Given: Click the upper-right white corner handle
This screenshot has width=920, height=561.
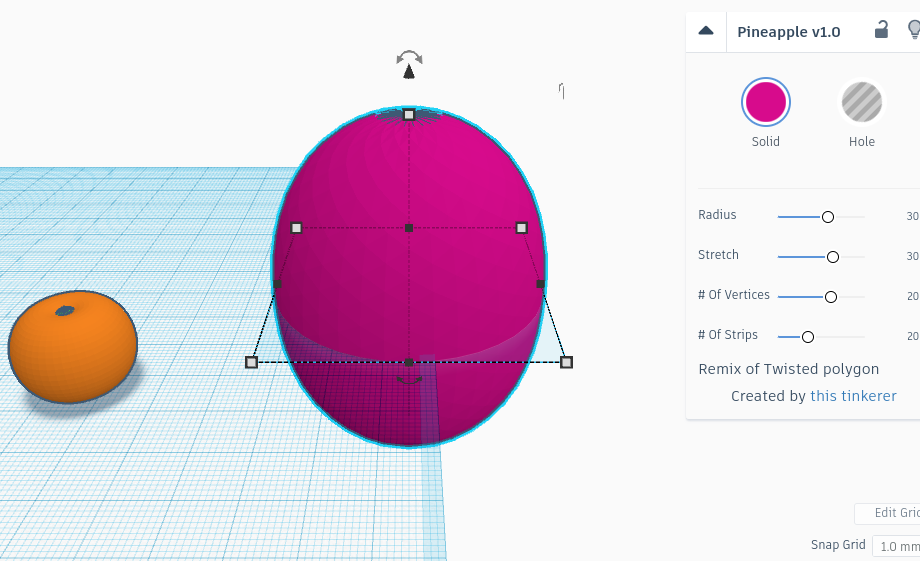Looking at the screenshot, I should (x=521, y=228).
